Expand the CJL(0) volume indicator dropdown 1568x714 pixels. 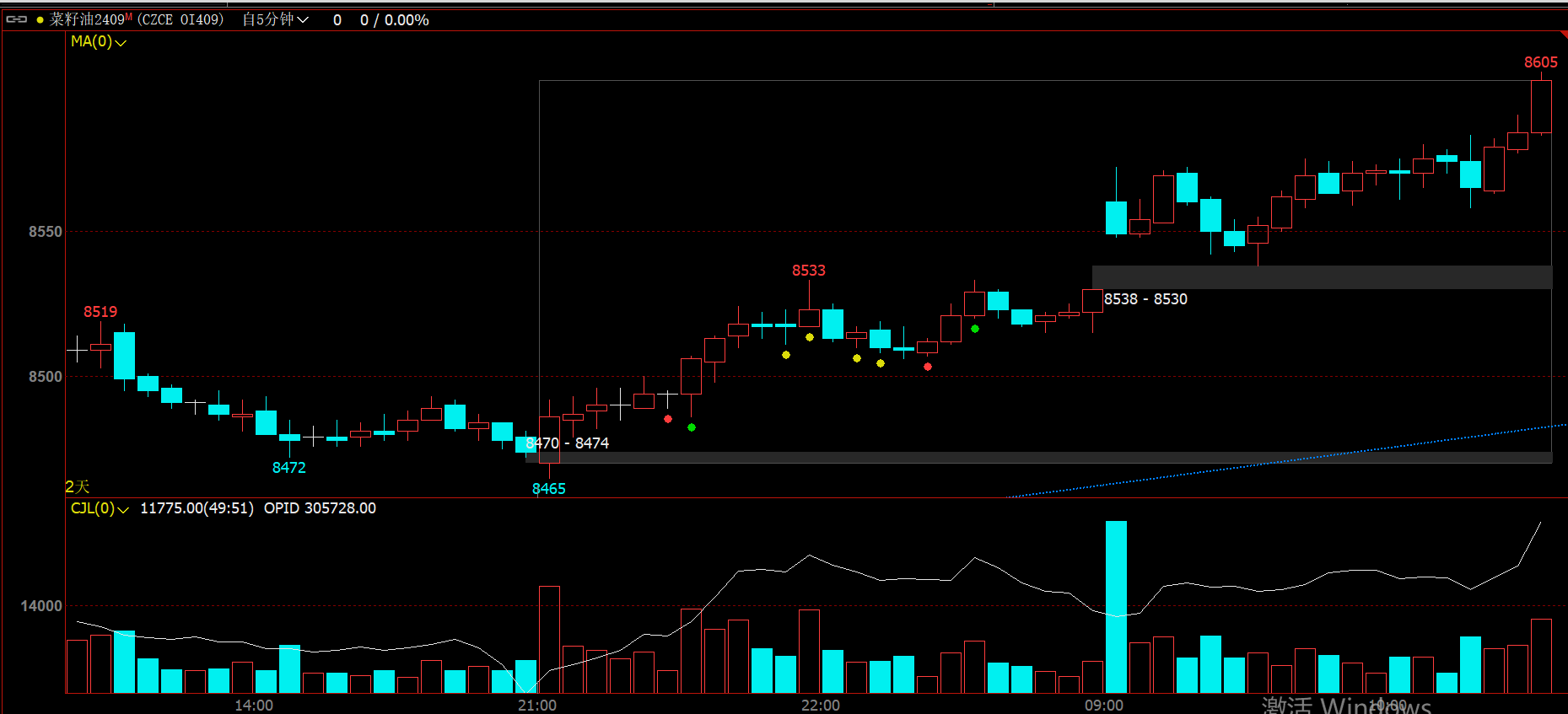pyautogui.click(x=100, y=508)
